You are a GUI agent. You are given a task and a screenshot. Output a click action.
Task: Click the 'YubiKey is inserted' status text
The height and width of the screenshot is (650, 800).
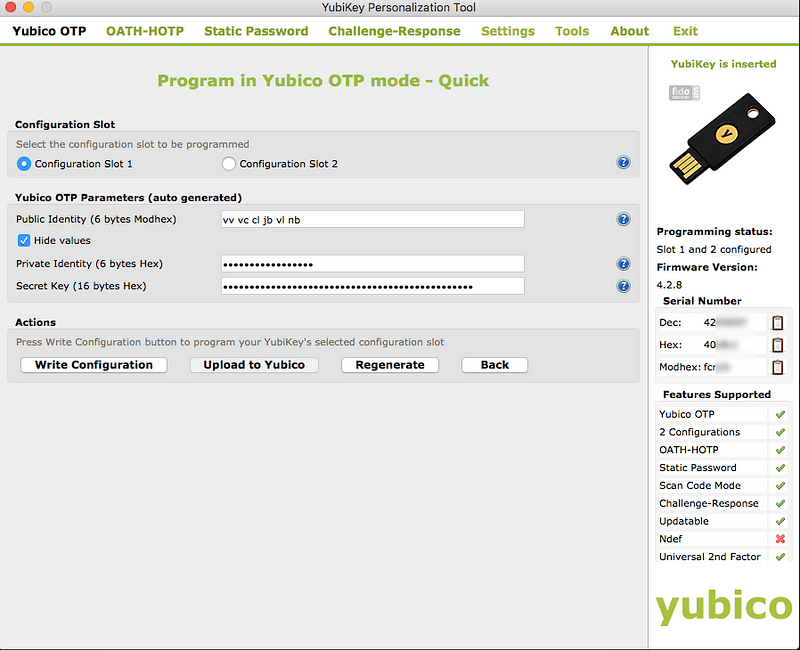pyautogui.click(x=723, y=64)
